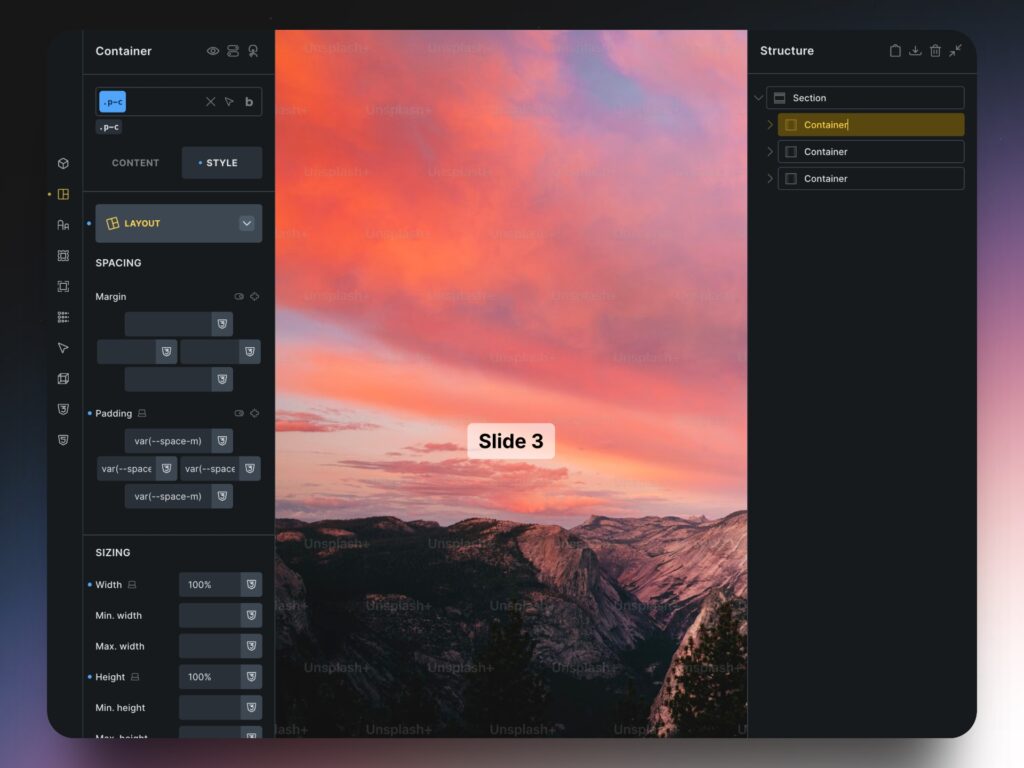
Task: Switch to the Content tab
Action: tap(135, 163)
